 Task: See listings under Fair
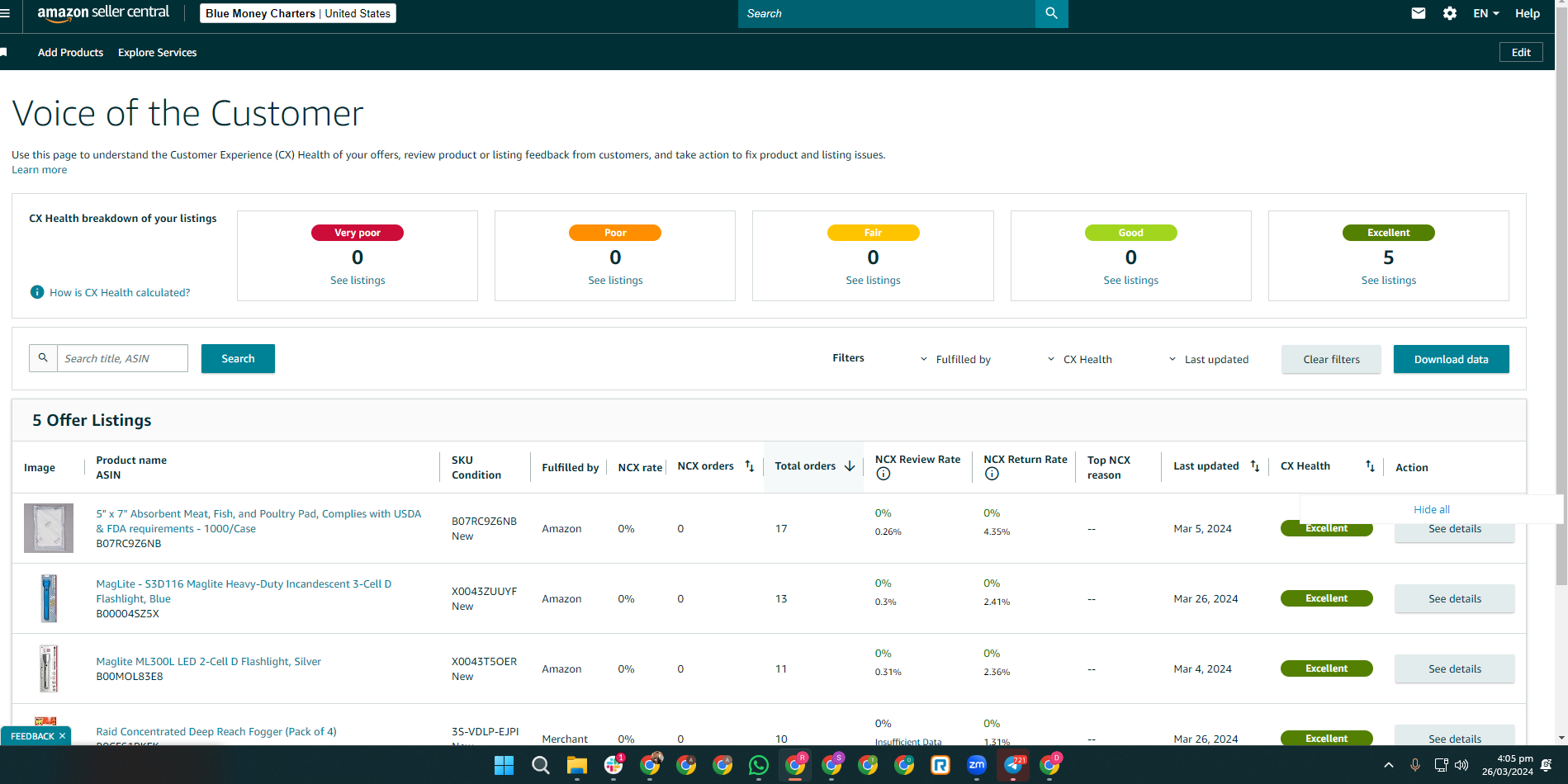873,281
